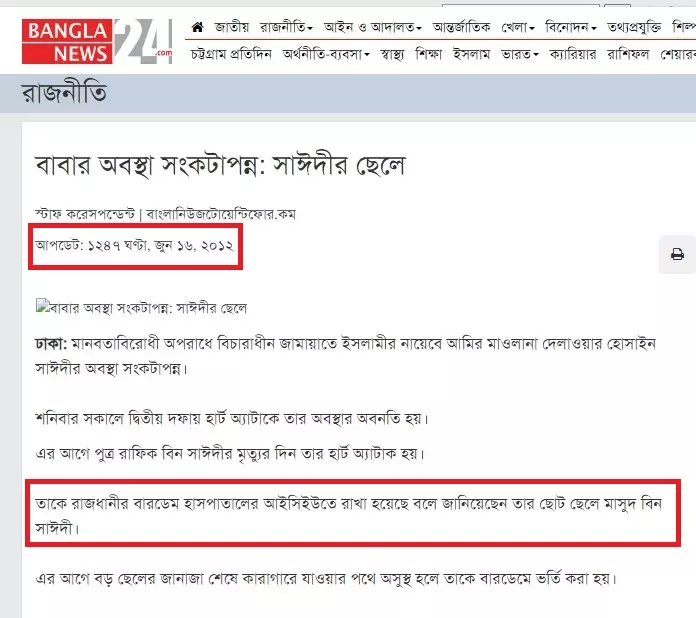Viewport: 696px width, 618px height.
Task: Open the জাতীয় menu item
Action: pos(232,28)
